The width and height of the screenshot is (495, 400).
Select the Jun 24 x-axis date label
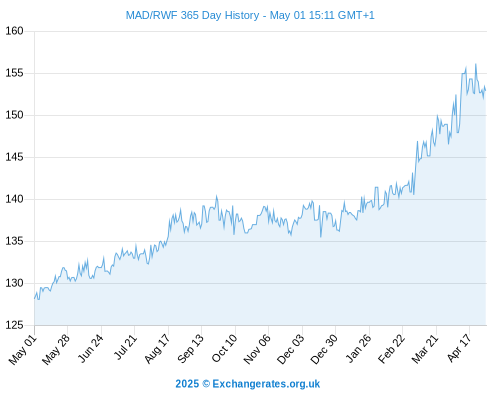(90, 348)
